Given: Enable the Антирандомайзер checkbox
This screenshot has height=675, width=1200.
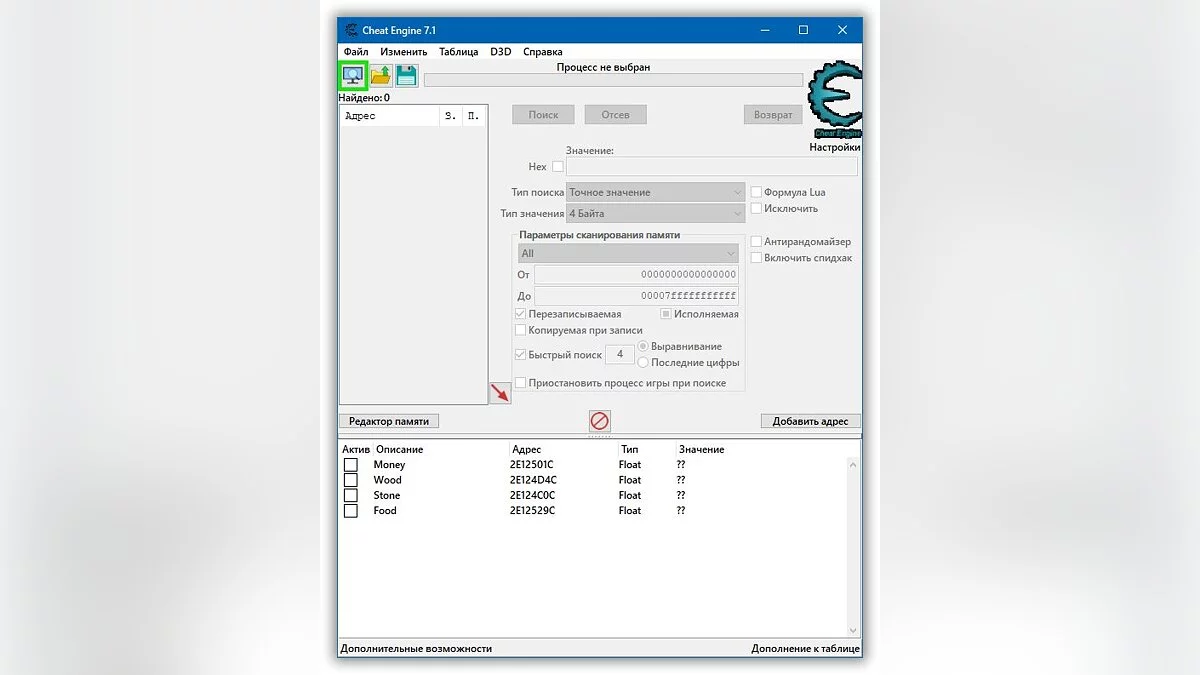Looking at the screenshot, I should 756,242.
